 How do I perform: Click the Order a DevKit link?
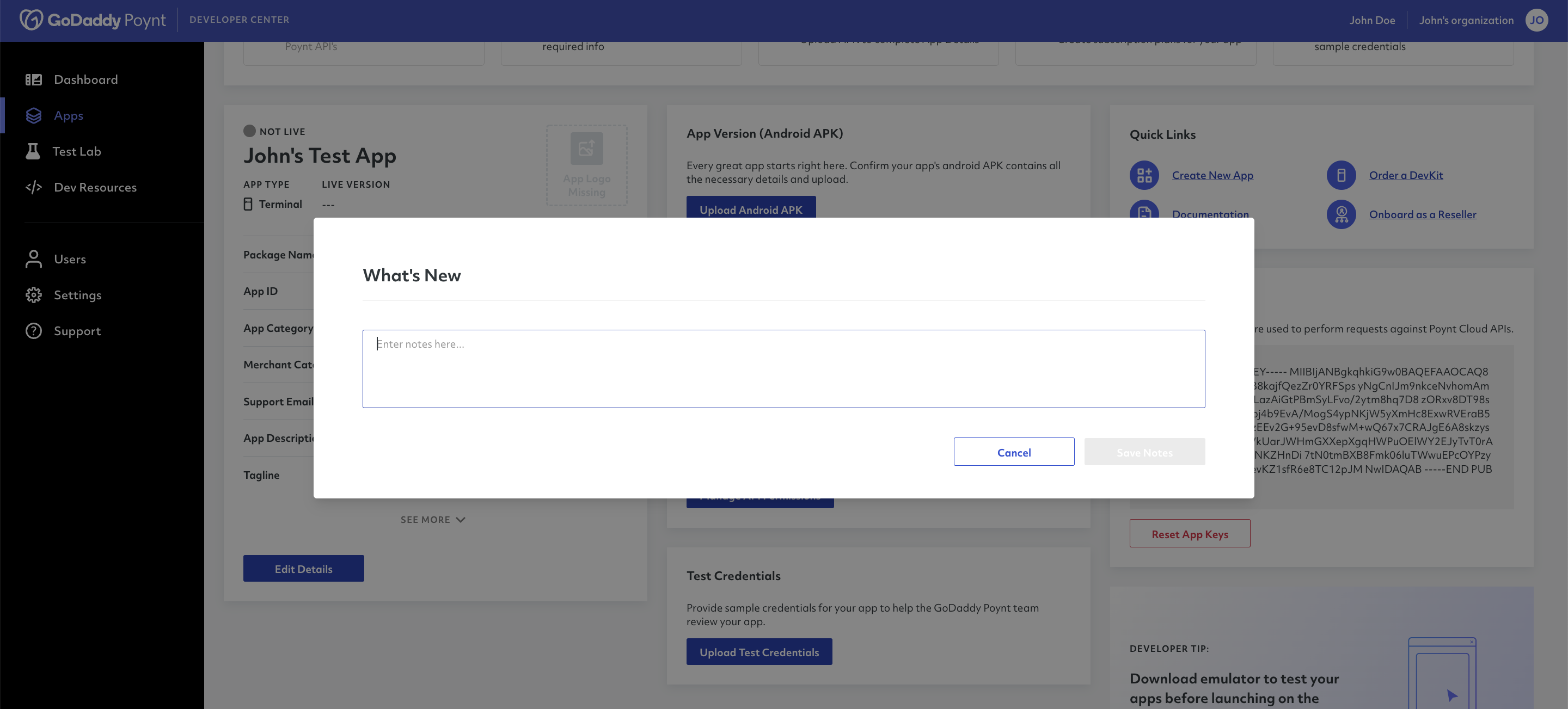point(1407,175)
